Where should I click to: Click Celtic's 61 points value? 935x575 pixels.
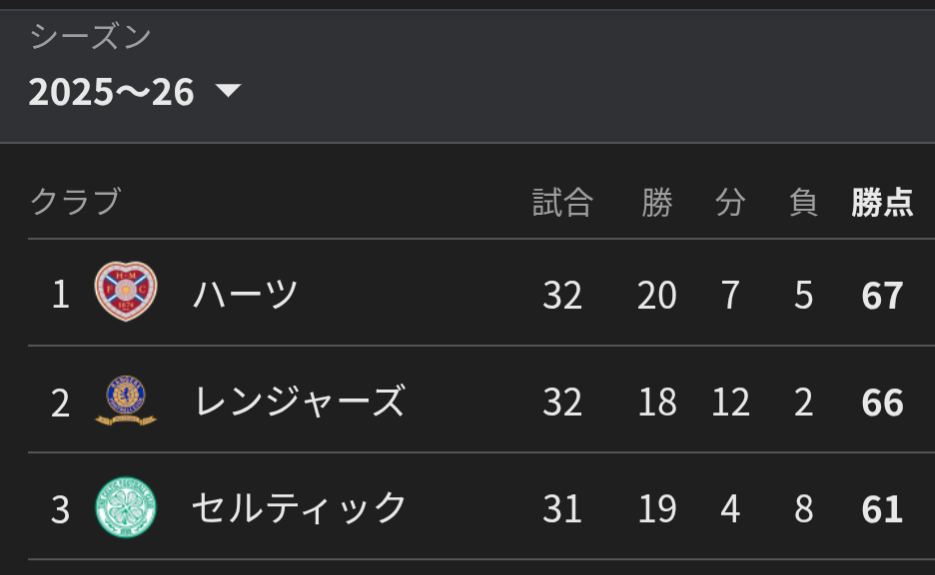click(x=882, y=509)
